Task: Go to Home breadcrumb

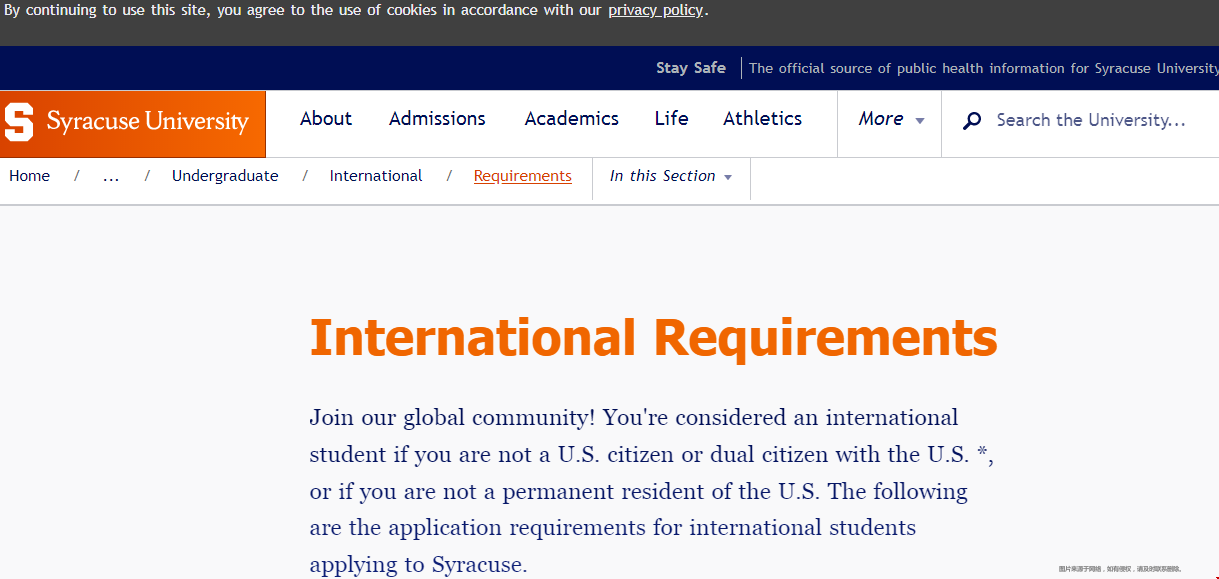Action: pyautogui.click(x=30, y=176)
